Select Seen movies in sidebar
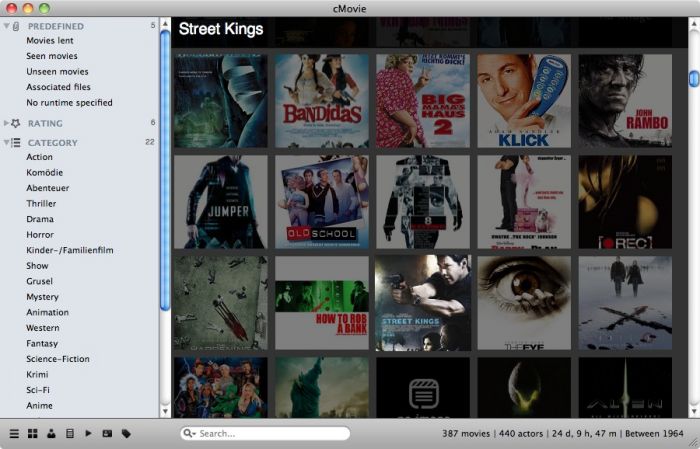The image size is (700, 449). click(x=52, y=56)
